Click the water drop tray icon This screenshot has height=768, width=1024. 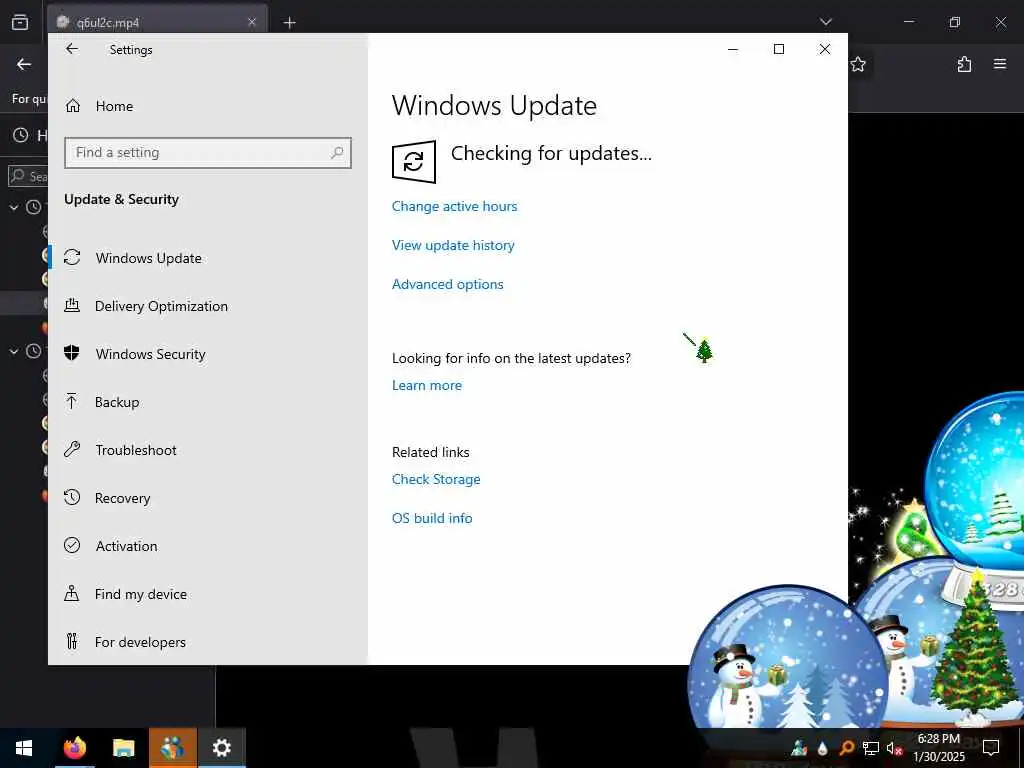(x=822, y=748)
